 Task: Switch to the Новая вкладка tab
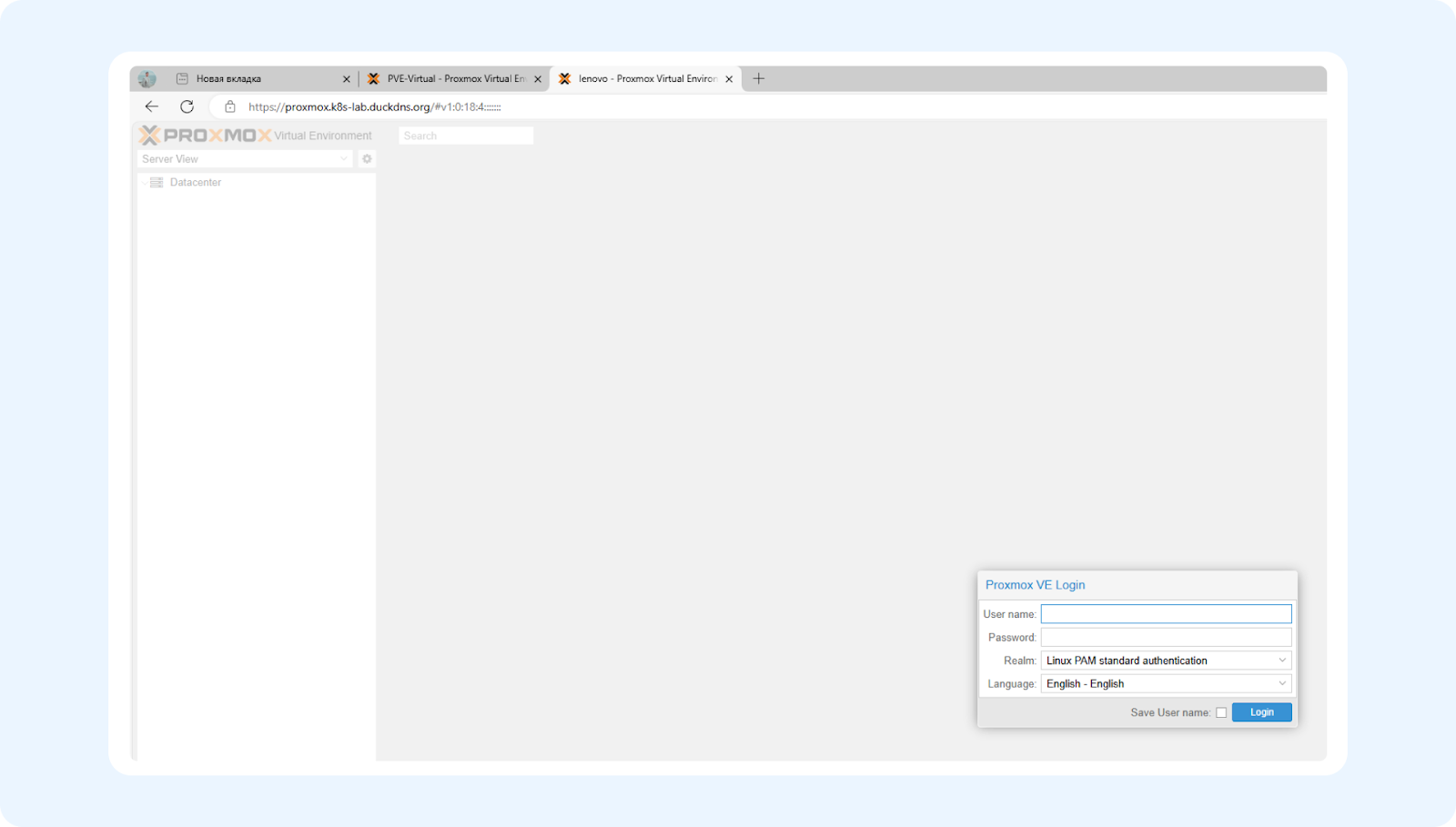click(x=262, y=79)
